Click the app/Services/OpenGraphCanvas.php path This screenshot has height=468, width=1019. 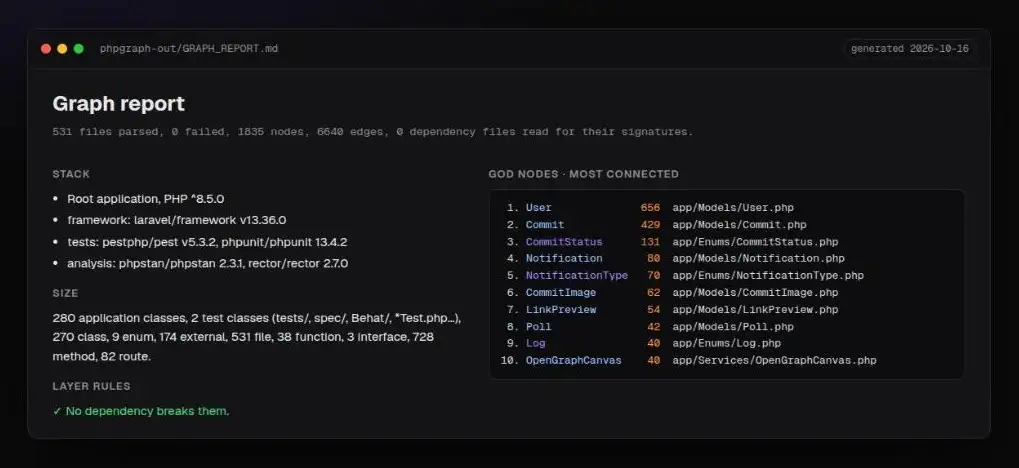[775, 360]
